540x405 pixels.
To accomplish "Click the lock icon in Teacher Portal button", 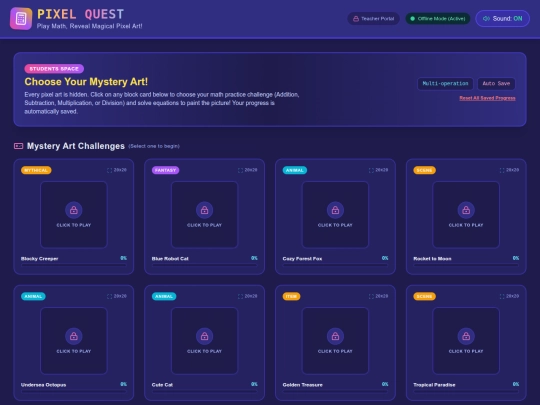I will click(356, 19).
